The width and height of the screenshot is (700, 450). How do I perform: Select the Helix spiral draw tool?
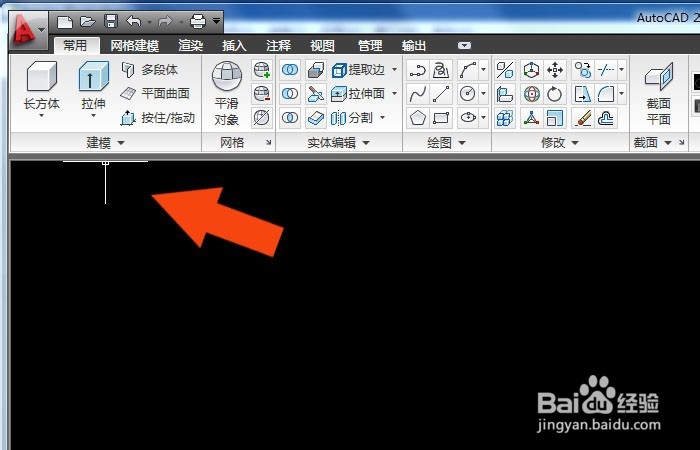coord(441,70)
